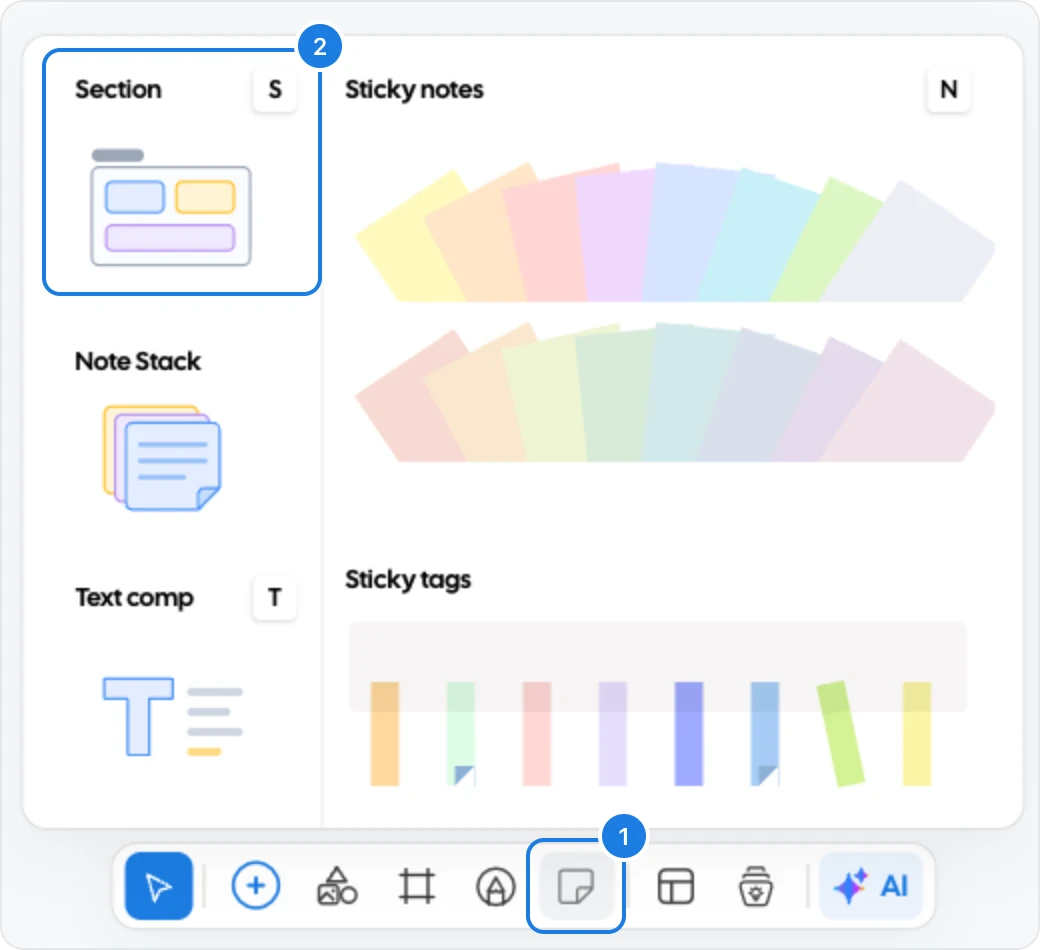Select the yellow sticky tag

click(x=917, y=733)
